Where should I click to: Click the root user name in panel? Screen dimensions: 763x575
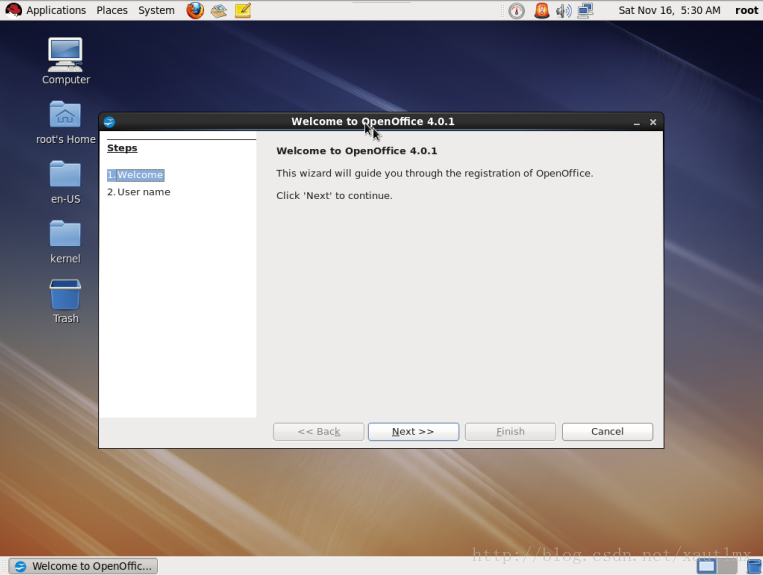click(746, 10)
